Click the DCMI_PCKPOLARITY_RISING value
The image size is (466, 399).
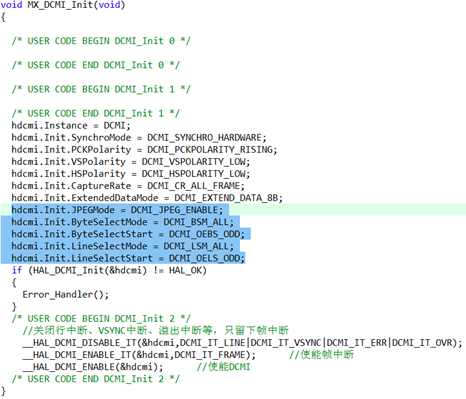210,150
